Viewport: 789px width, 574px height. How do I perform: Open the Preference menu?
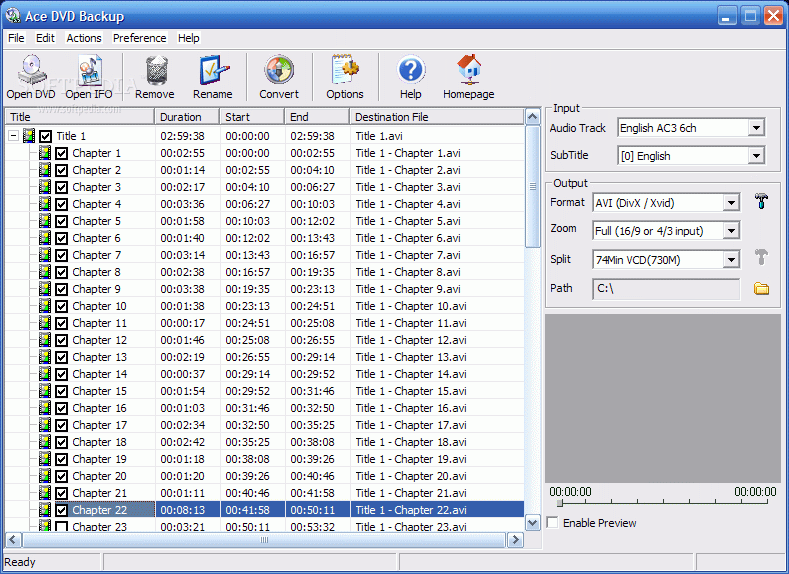click(139, 38)
